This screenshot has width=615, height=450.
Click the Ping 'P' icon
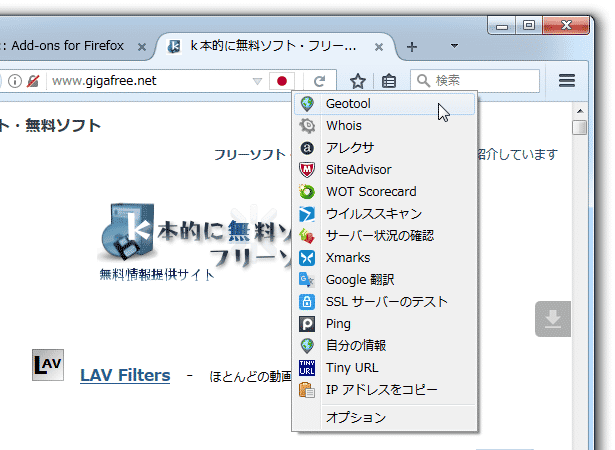tap(307, 324)
